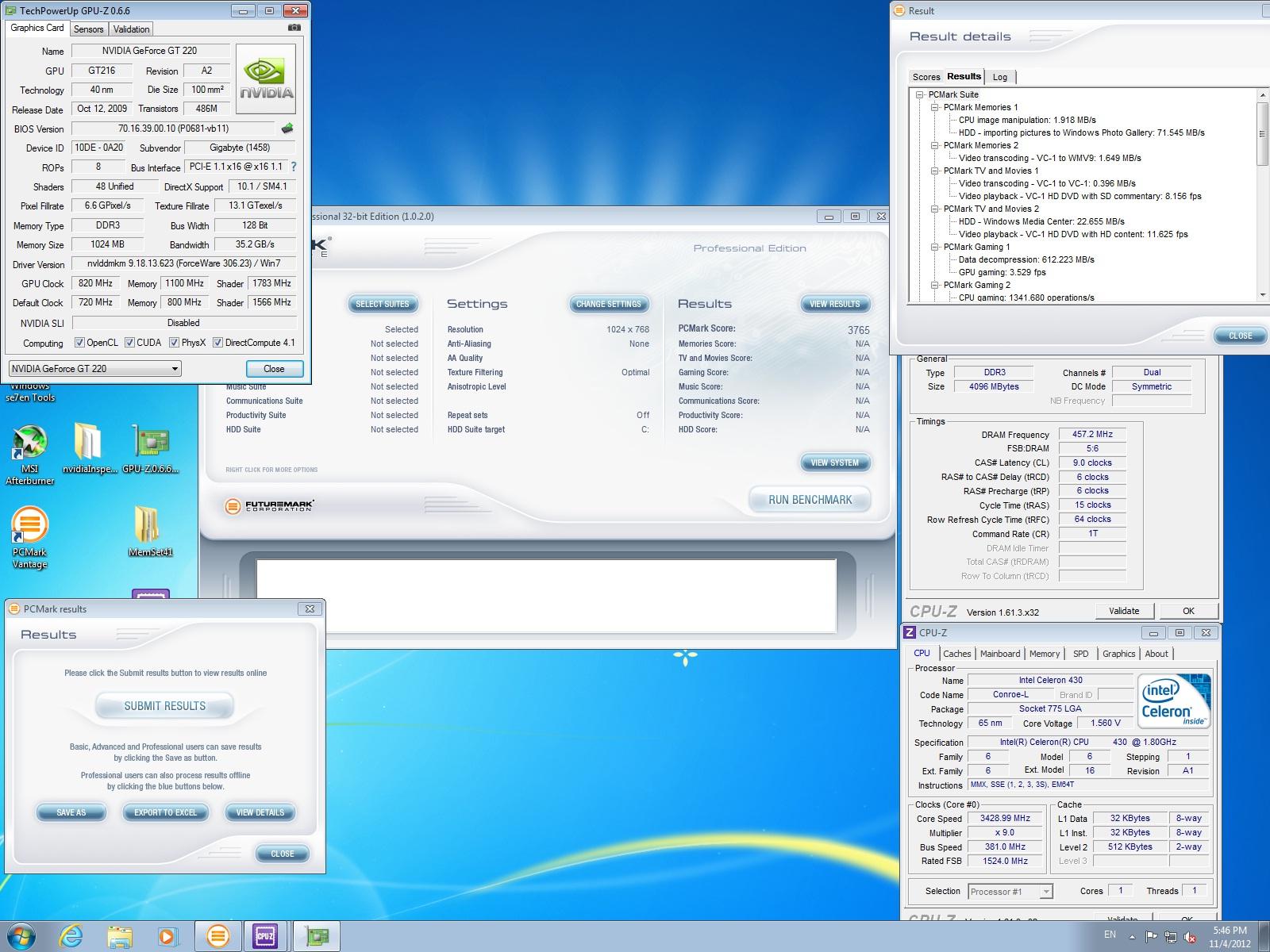The width and height of the screenshot is (1270, 952).
Task: Open Windows Explorer from the taskbar
Action: pos(120,937)
